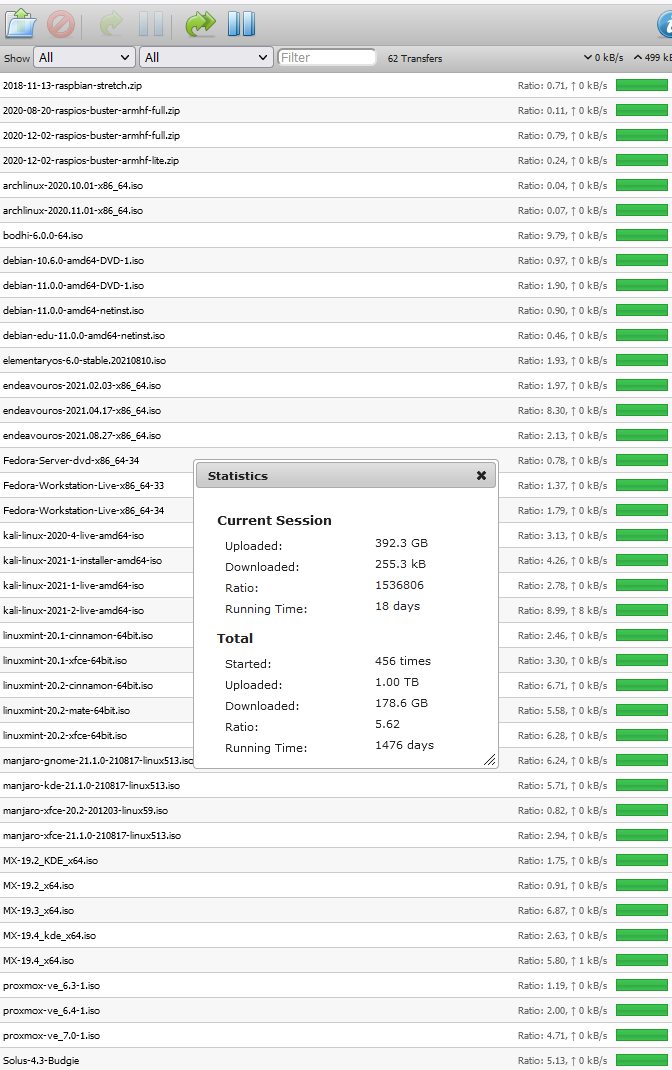The height and width of the screenshot is (1070, 672).
Task: Select proxmox-ve_7.0-1.iso torrent
Action: click(336, 1036)
